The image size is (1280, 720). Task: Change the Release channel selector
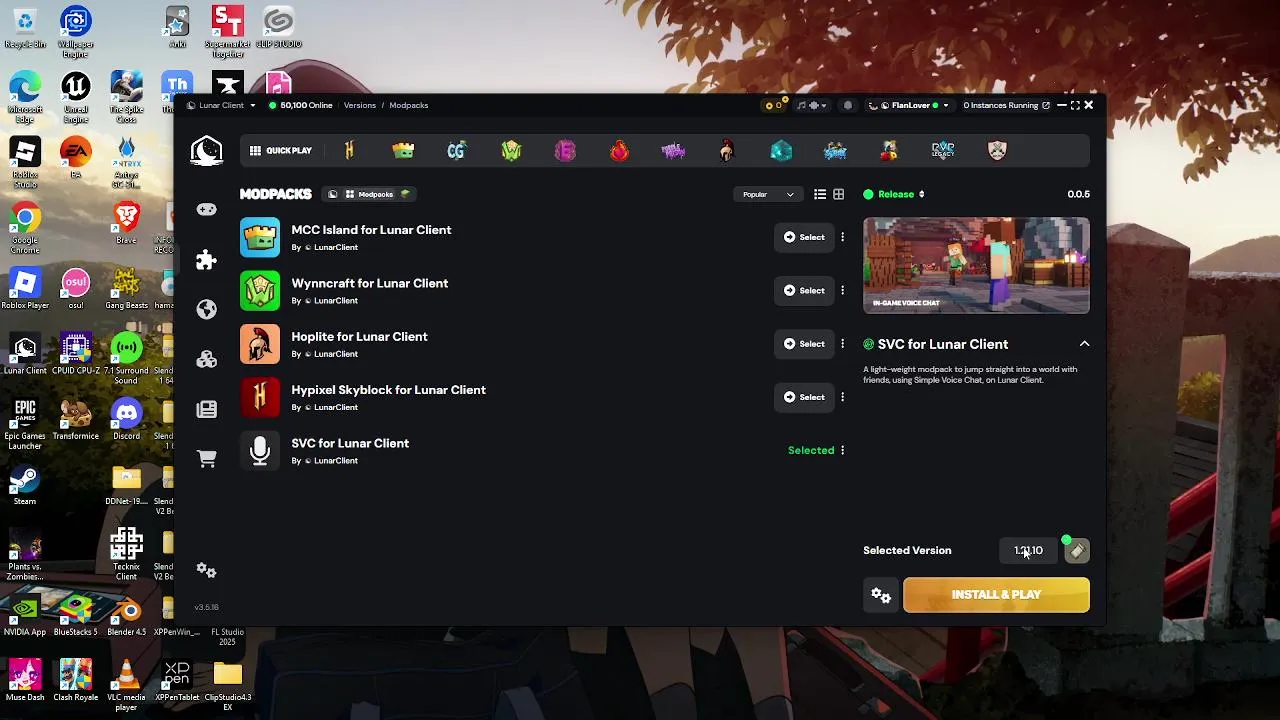point(895,194)
